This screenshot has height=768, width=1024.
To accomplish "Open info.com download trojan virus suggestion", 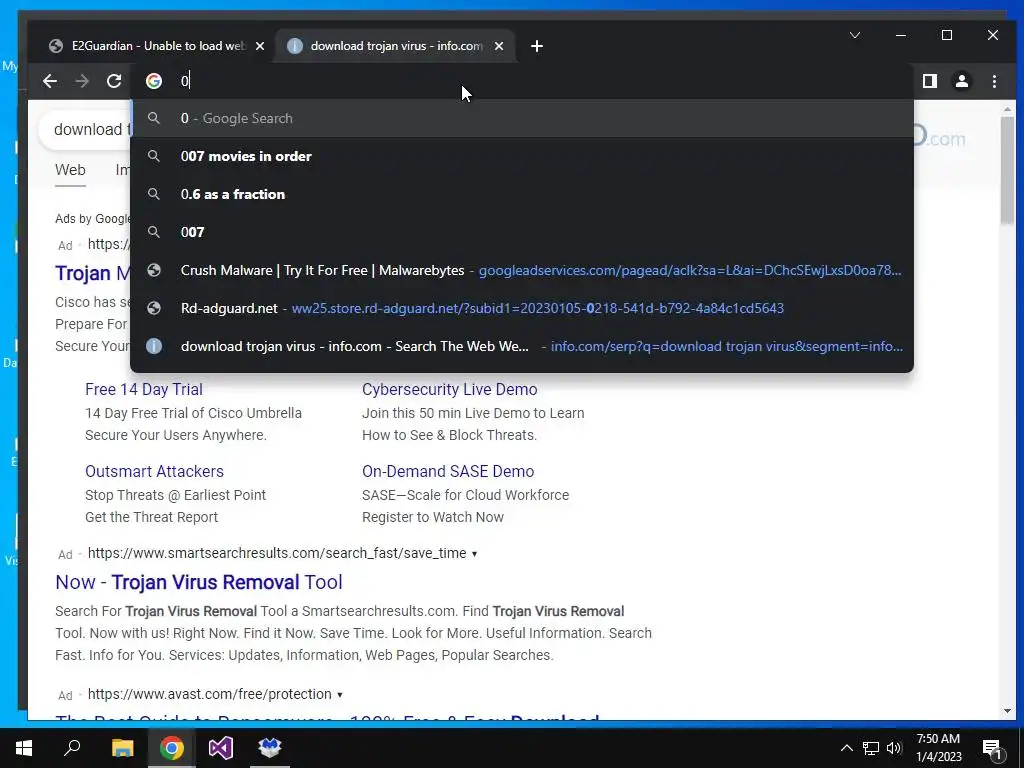I will pos(522,346).
